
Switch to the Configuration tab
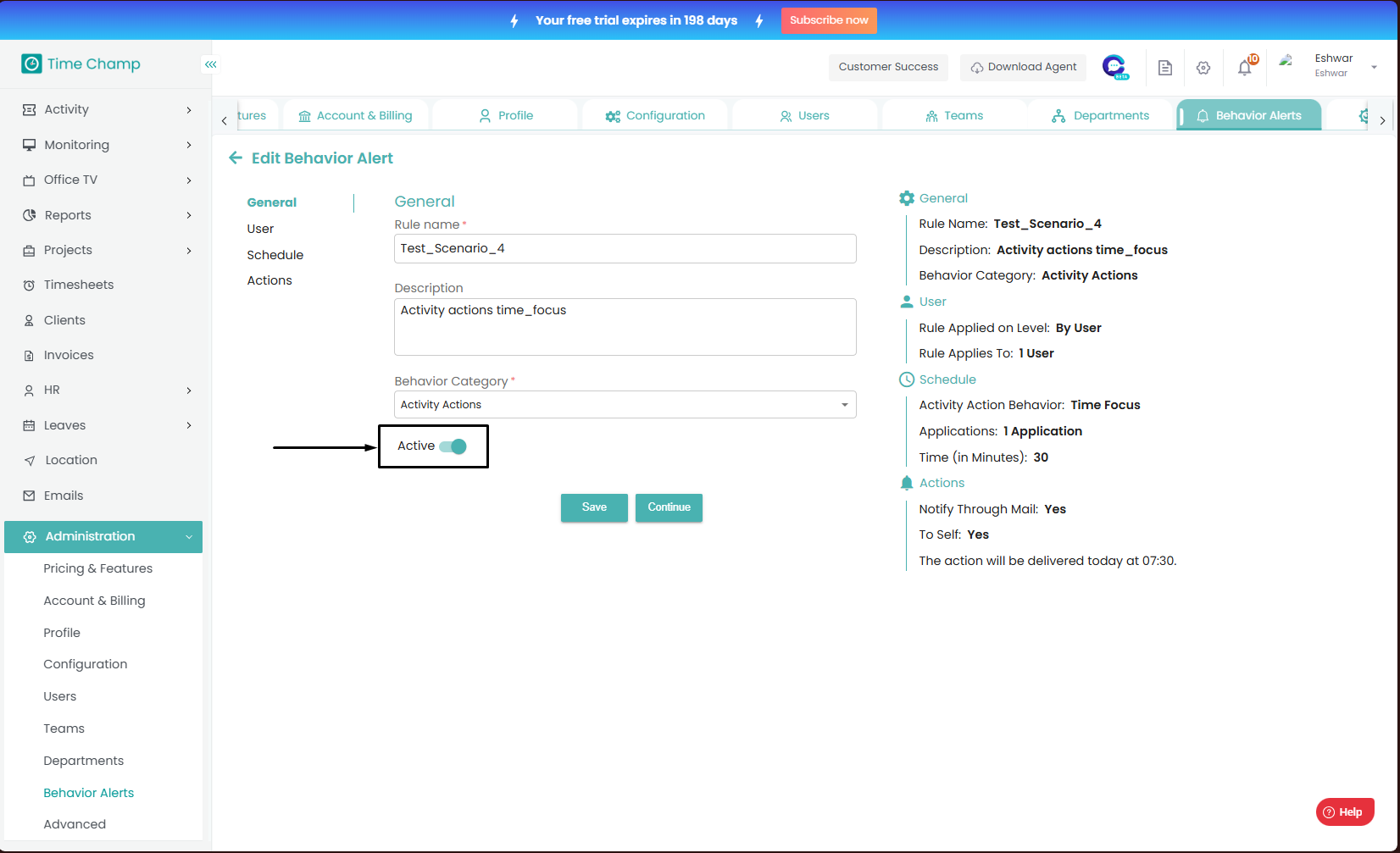point(655,116)
